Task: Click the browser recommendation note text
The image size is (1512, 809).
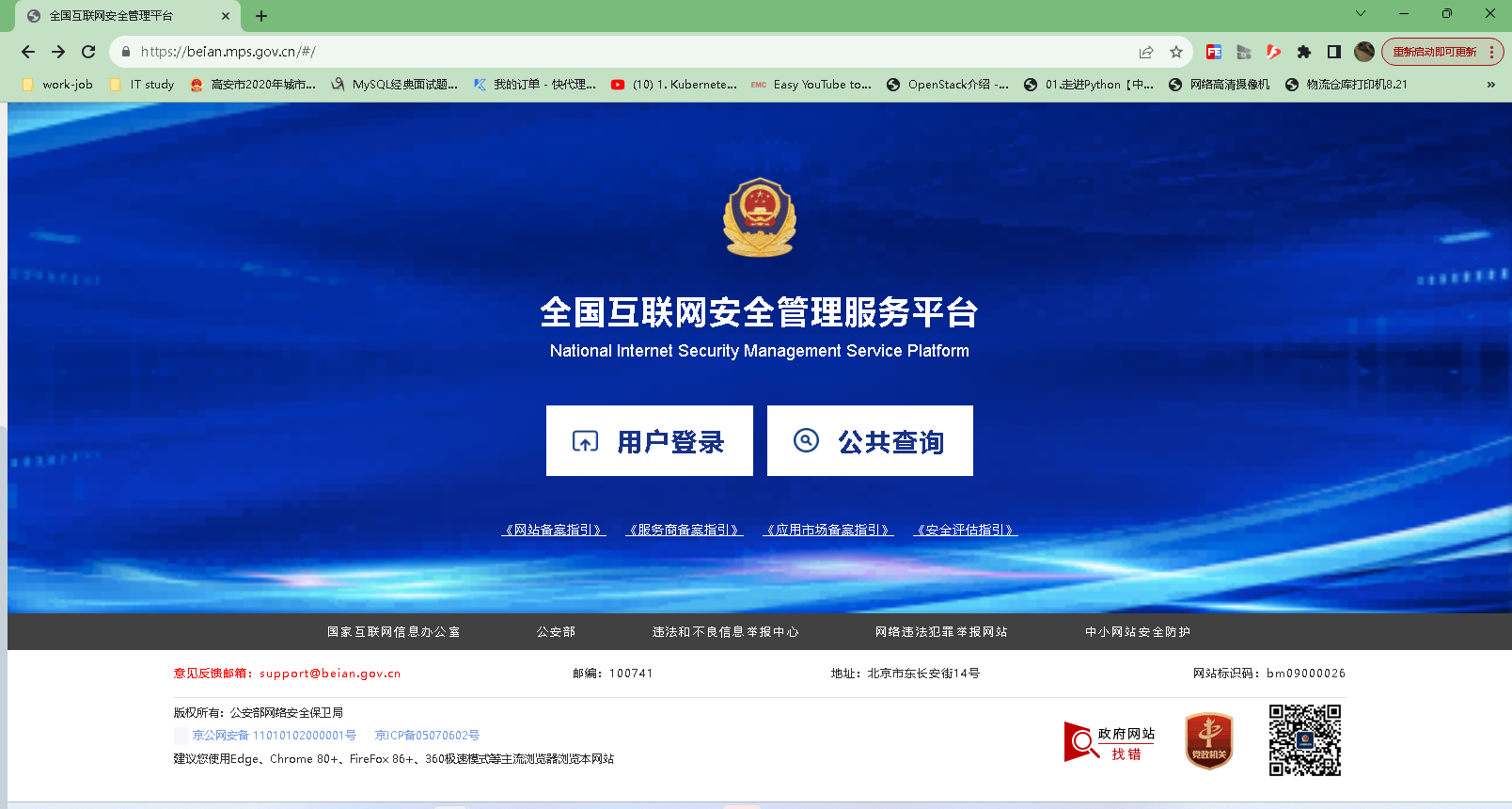Action: point(394,759)
